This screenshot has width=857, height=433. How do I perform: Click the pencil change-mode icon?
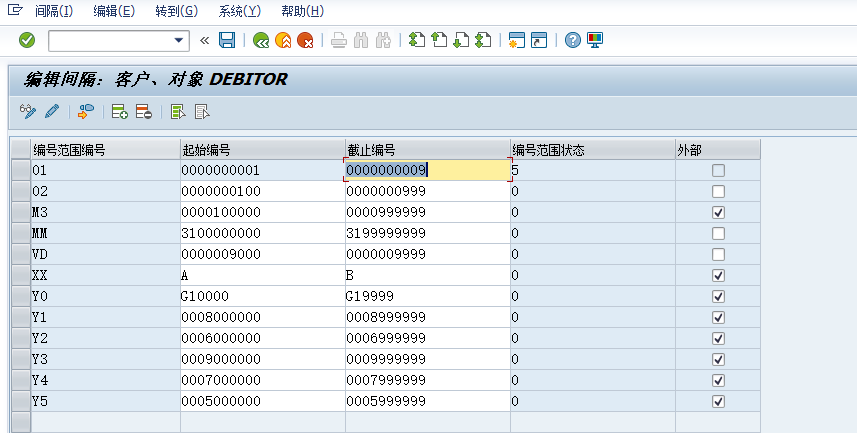point(52,112)
